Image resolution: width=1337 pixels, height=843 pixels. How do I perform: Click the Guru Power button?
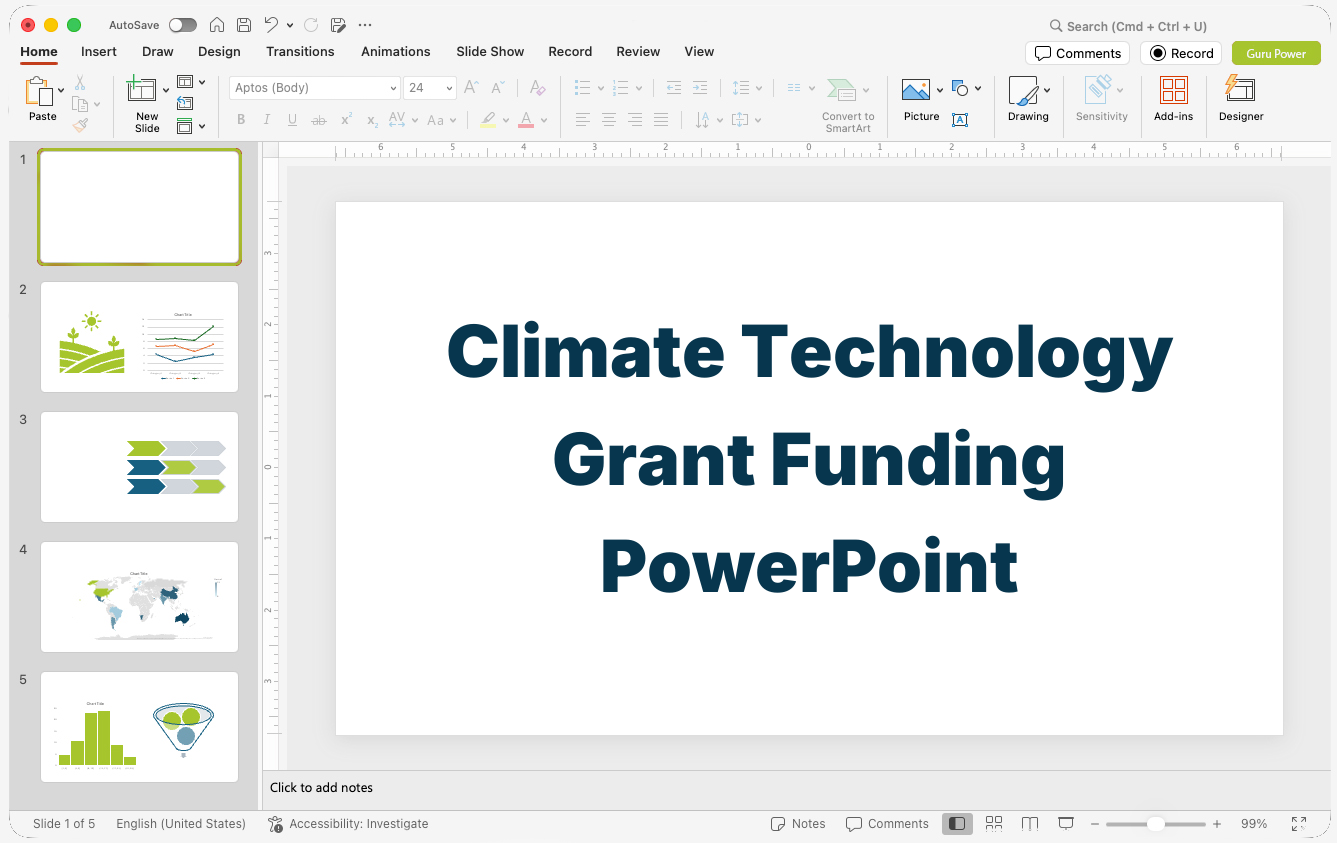1276,53
